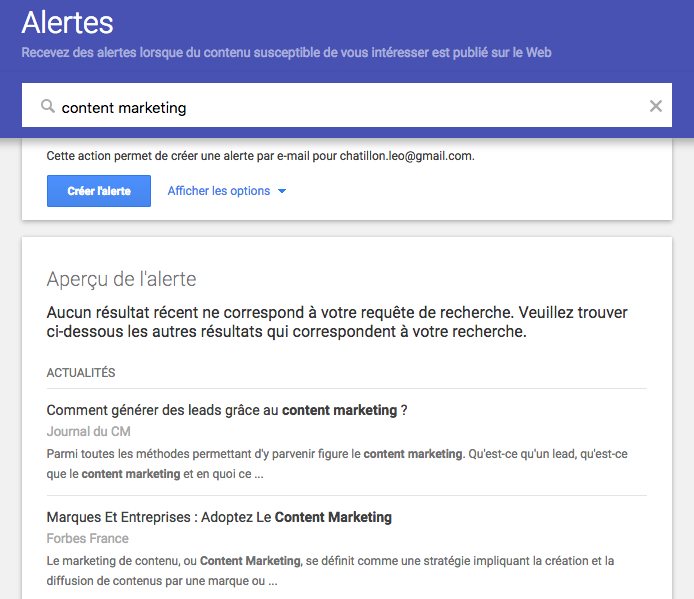
Task: Click the magnifying glass search icon
Action: click(47, 106)
